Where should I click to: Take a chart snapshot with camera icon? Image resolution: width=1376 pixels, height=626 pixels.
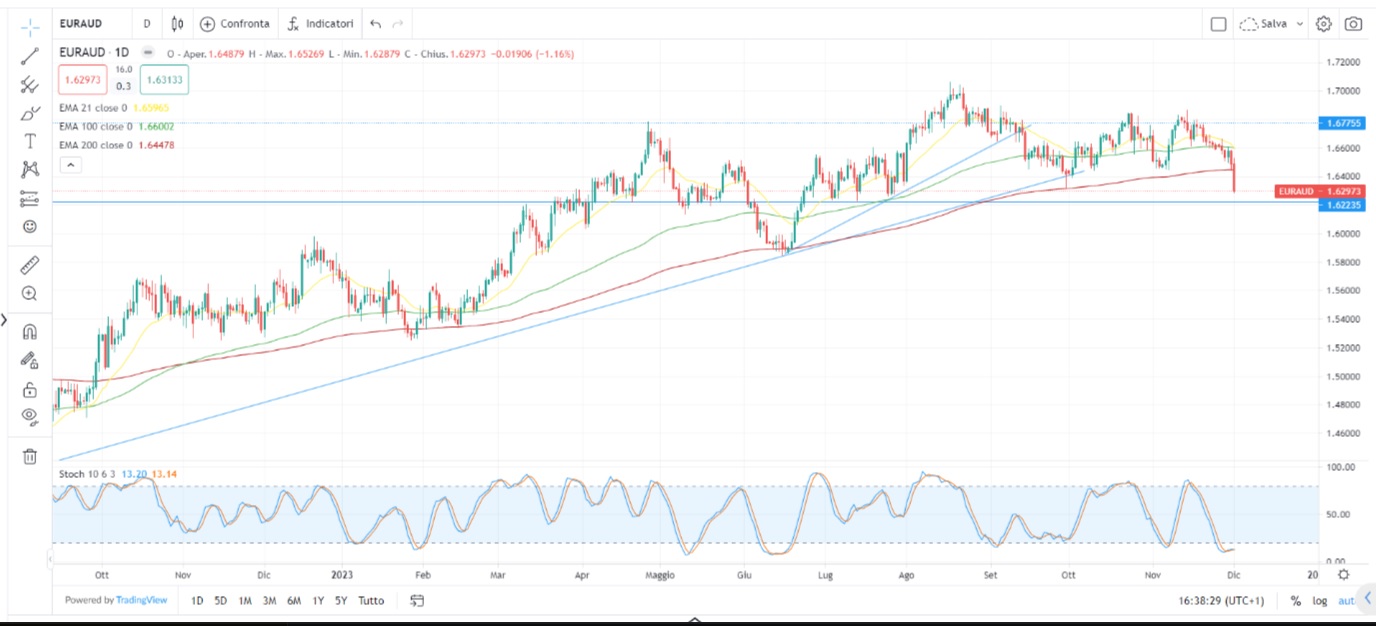click(1353, 24)
